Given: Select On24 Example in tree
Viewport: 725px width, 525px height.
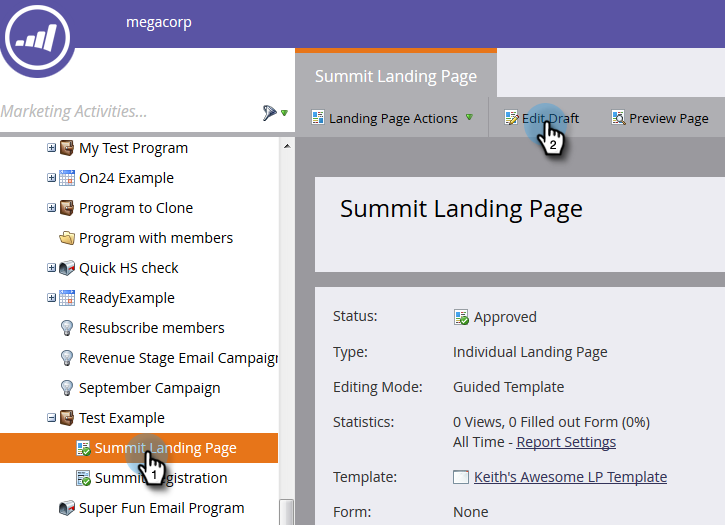Looking at the screenshot, I should (126, 178).
